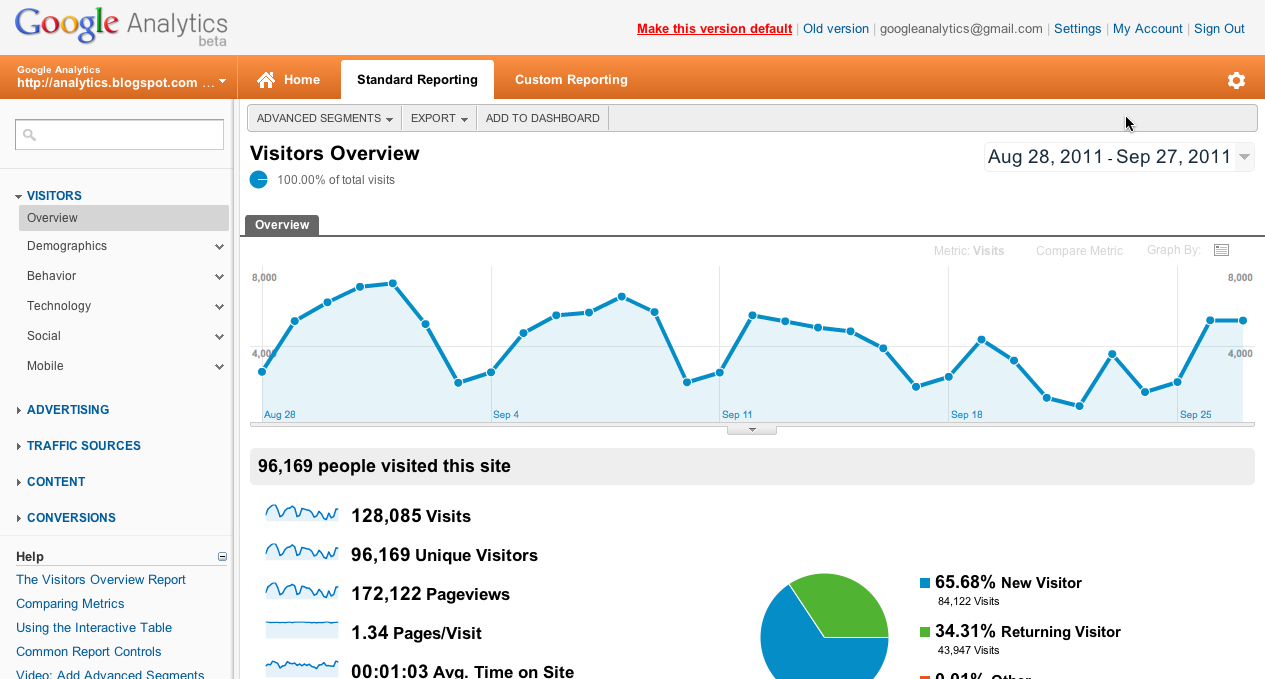Click the googleanalytics@gmail.com account text
Image resolution: width=1265 pixels, height=679 pixels.
[x=961, y=29]
